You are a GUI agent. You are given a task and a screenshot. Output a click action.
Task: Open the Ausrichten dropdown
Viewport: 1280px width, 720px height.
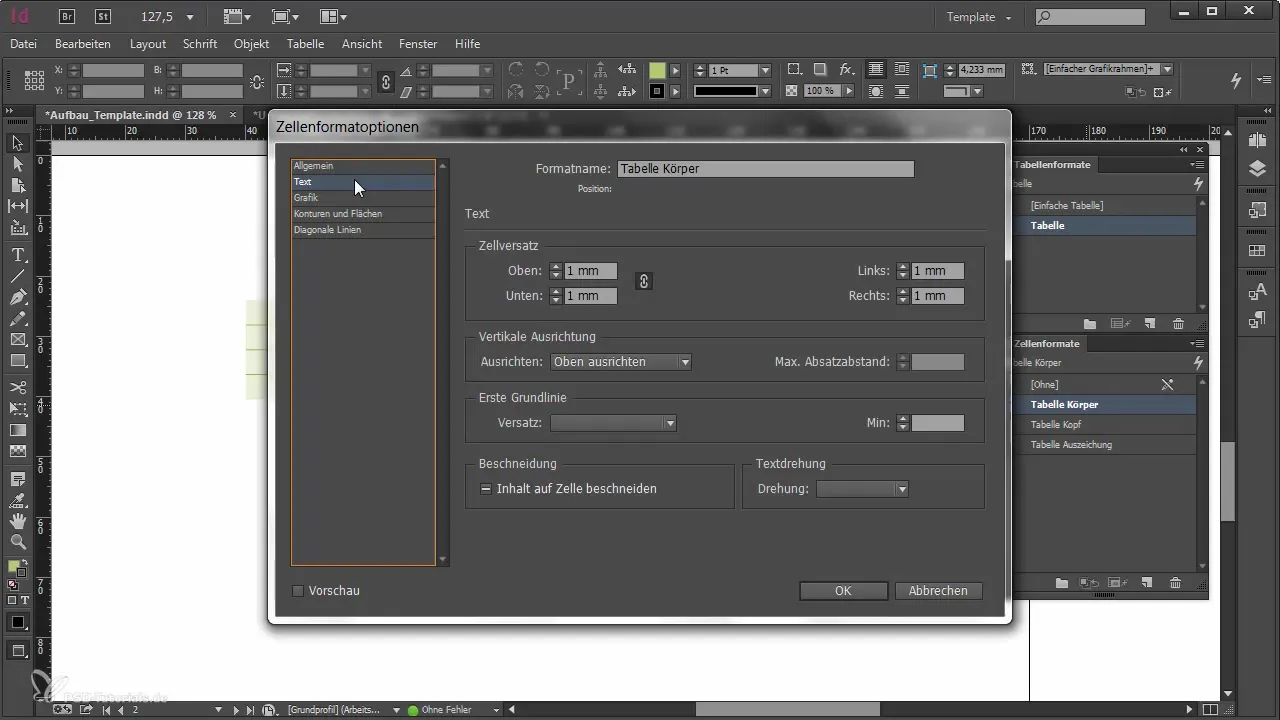[x=621, y=362]
